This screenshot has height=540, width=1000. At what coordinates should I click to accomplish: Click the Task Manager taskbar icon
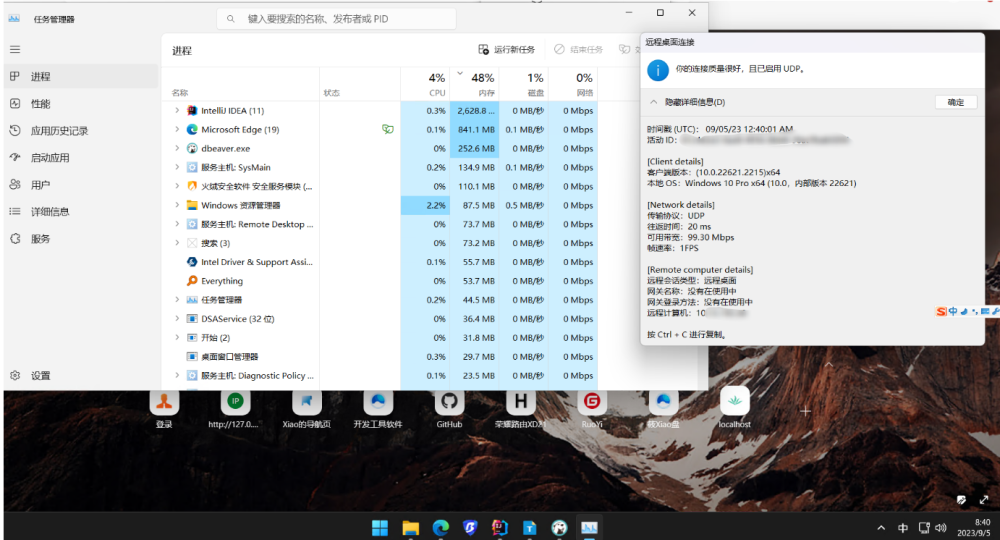coord(589,528)
